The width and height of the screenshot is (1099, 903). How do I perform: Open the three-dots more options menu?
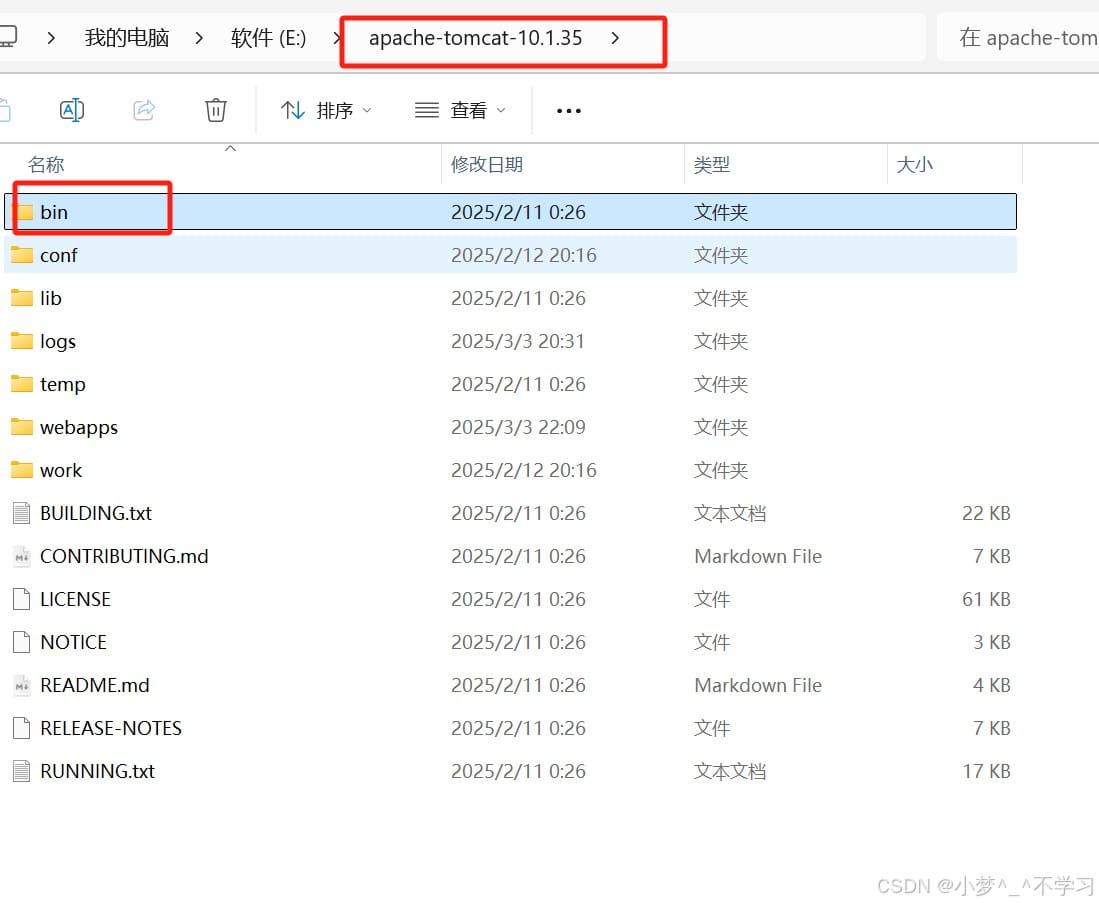(568, 111)
